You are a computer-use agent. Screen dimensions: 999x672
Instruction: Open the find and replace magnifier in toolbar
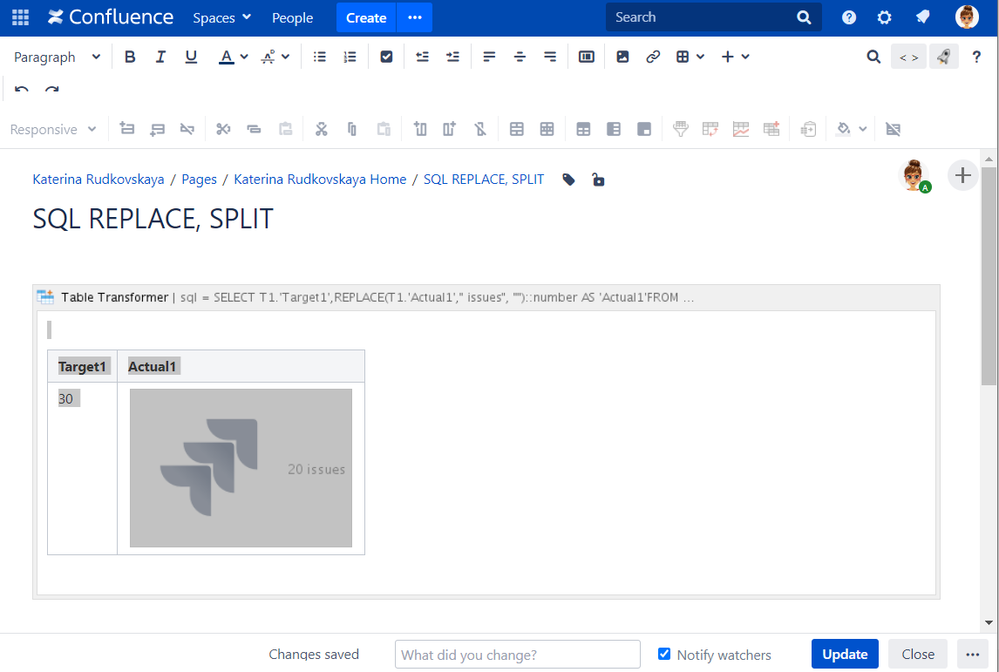[873, 57]
